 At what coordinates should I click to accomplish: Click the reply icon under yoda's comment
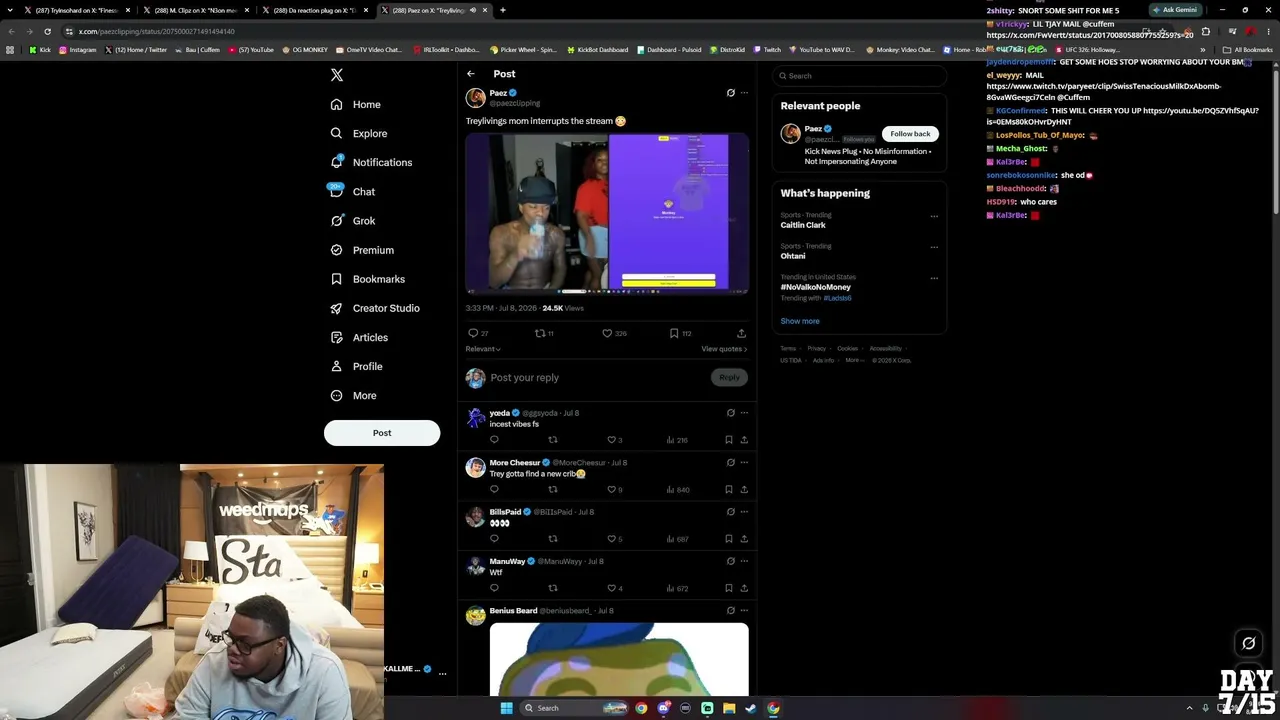(x=494, y=440)
